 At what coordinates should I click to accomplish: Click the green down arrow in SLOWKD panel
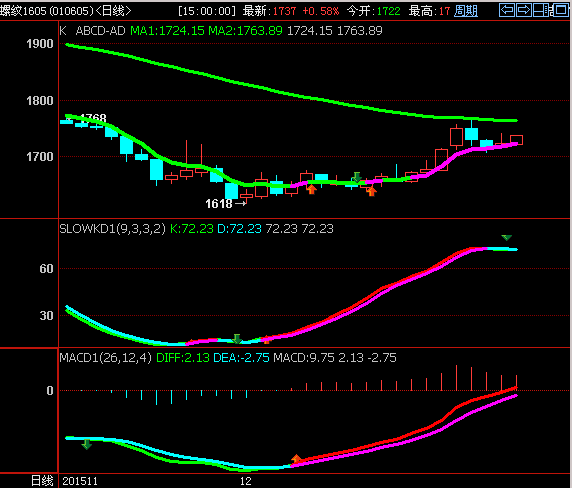coord(237,339)
